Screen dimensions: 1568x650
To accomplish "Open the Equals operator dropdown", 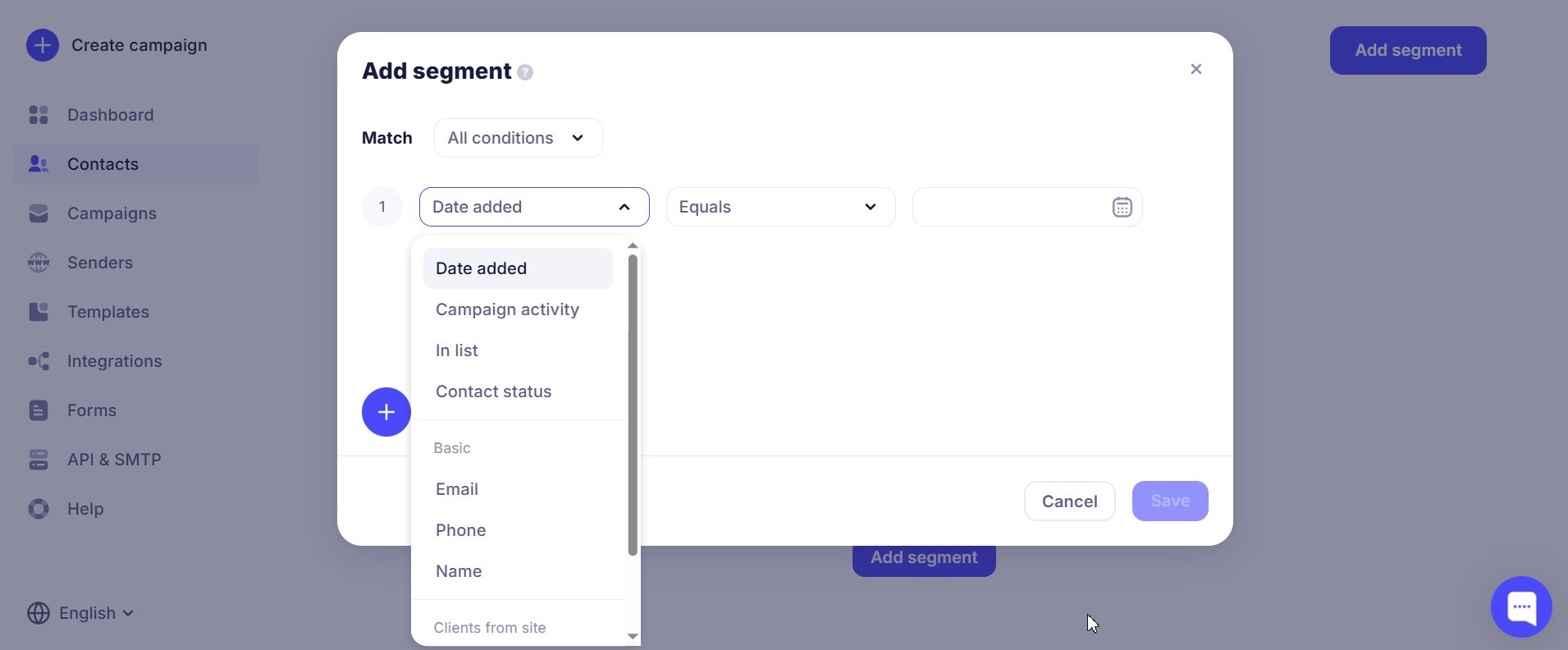I will tap(779, 207).
